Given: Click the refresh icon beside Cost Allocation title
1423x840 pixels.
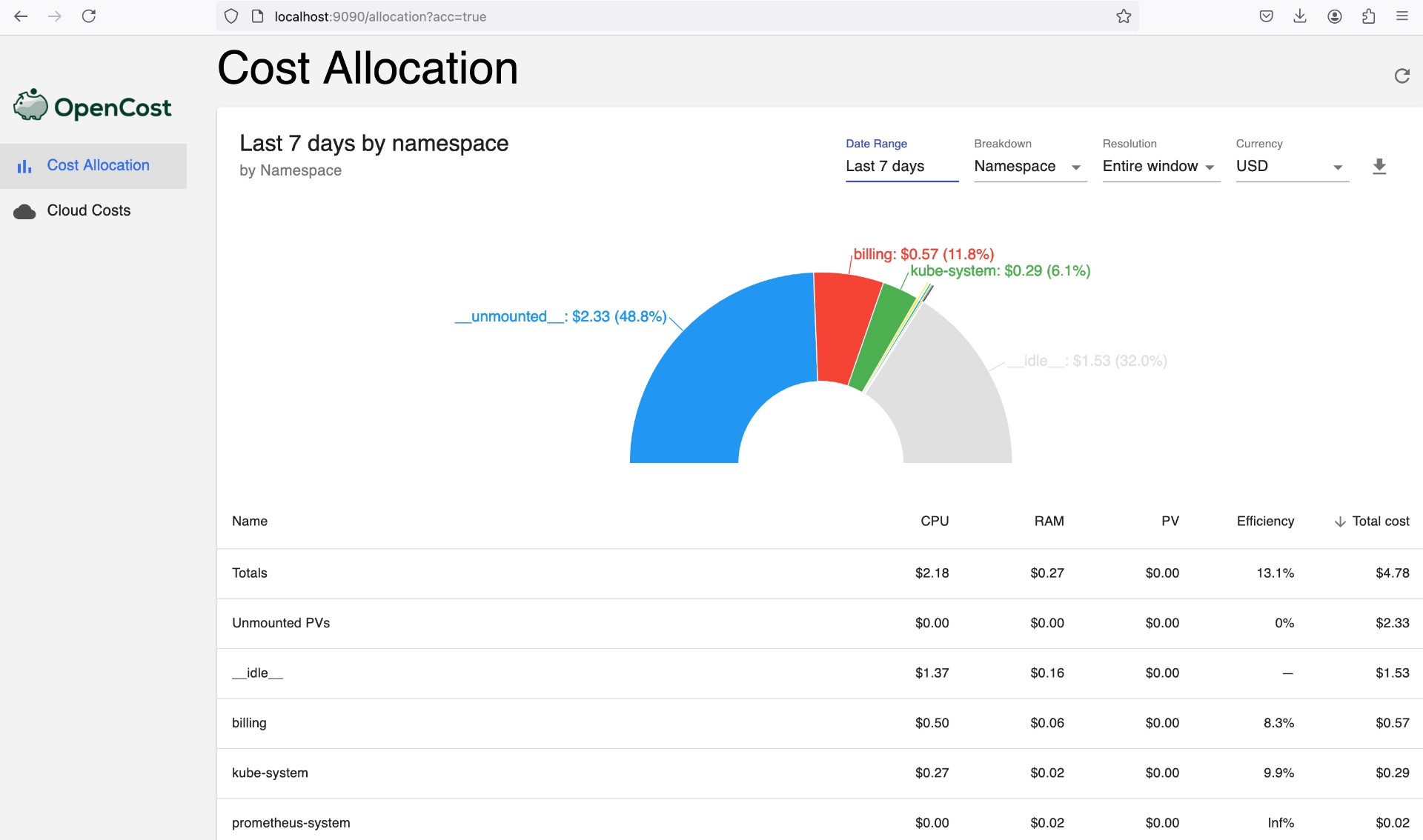Looking at the screenshot, I should pyautogui.click(x=1402, y=76).
